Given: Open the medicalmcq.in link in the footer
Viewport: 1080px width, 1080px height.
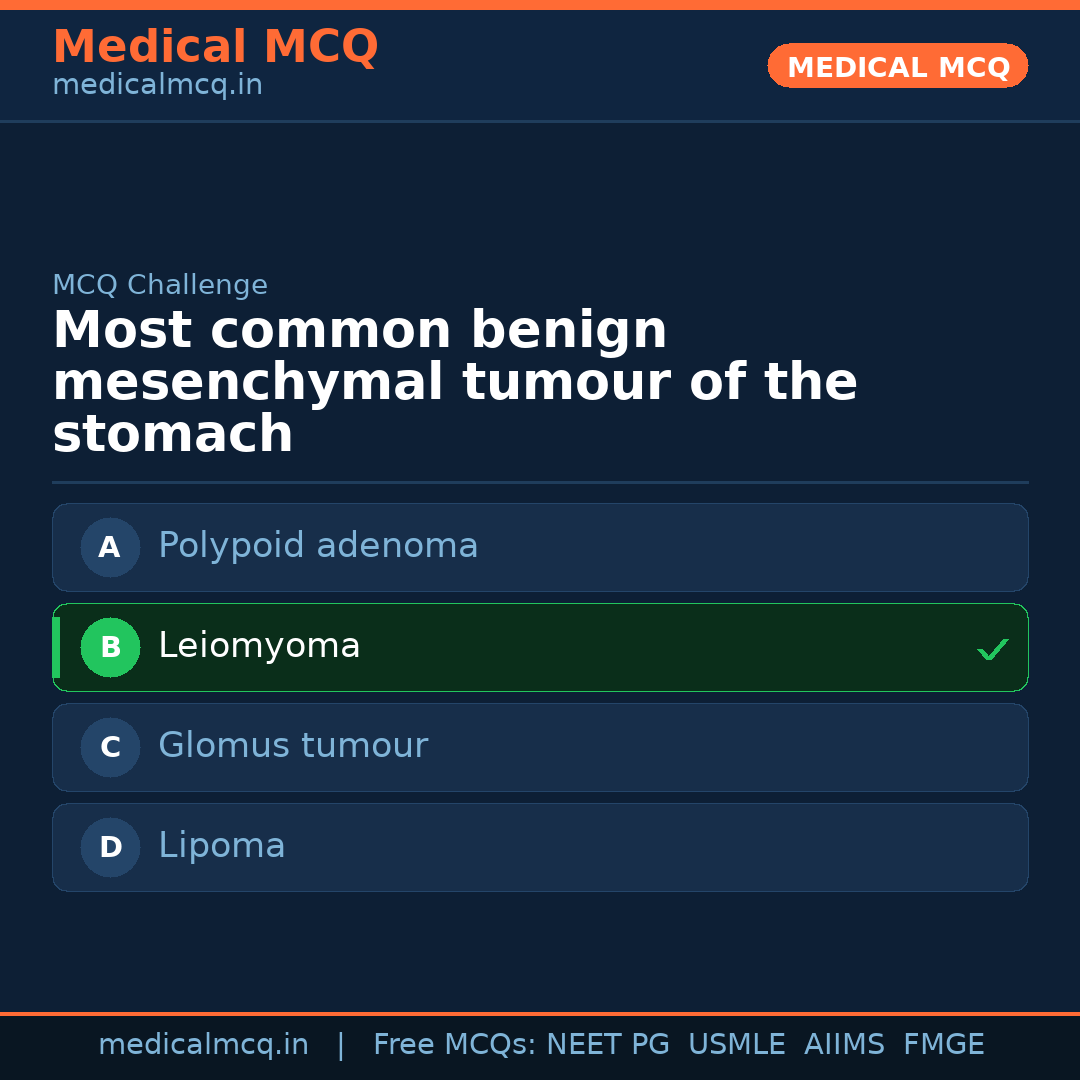Looking at the screenshot, I should (x=203, y=1045).
